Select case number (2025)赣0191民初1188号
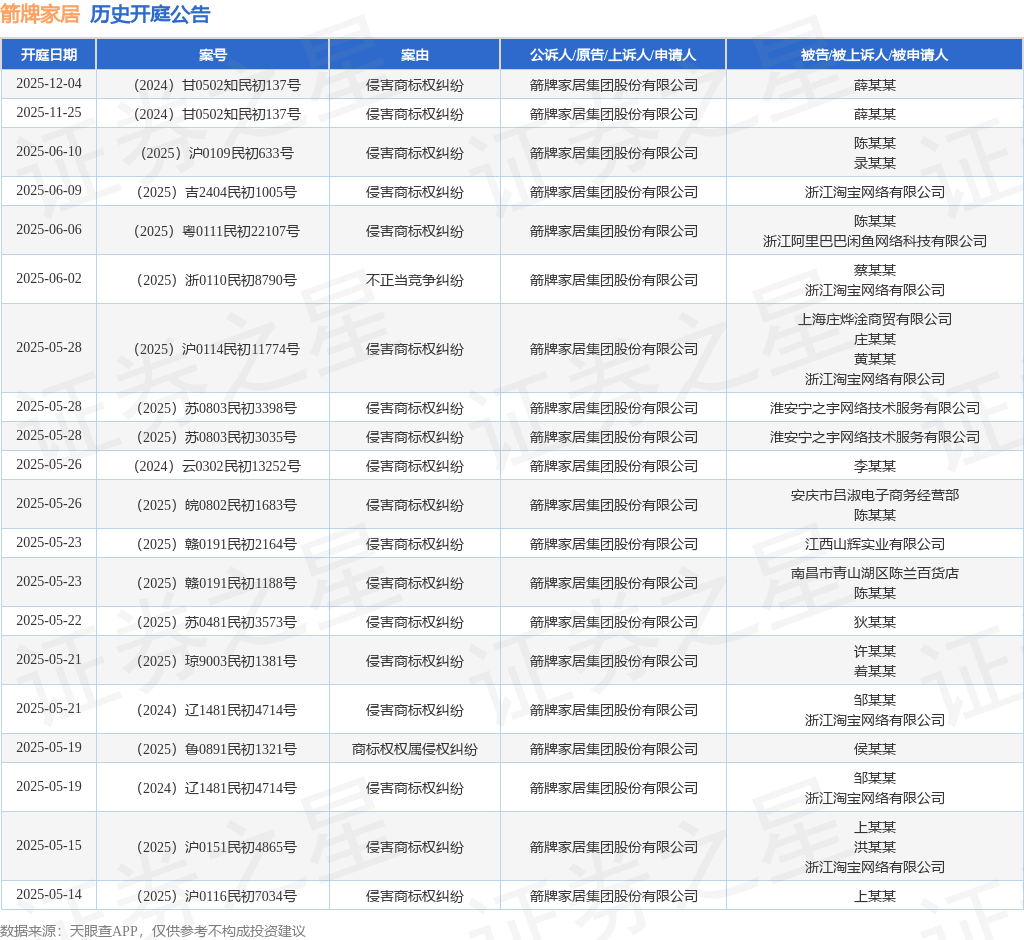 click(217, 583)
